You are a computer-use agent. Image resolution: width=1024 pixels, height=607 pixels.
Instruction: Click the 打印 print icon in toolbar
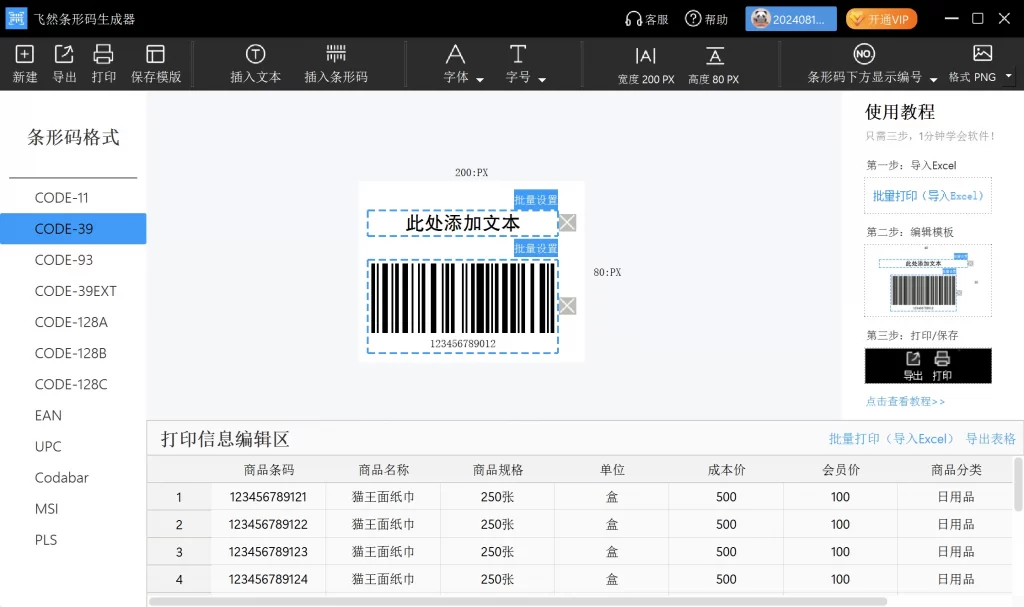click(103, 54)
